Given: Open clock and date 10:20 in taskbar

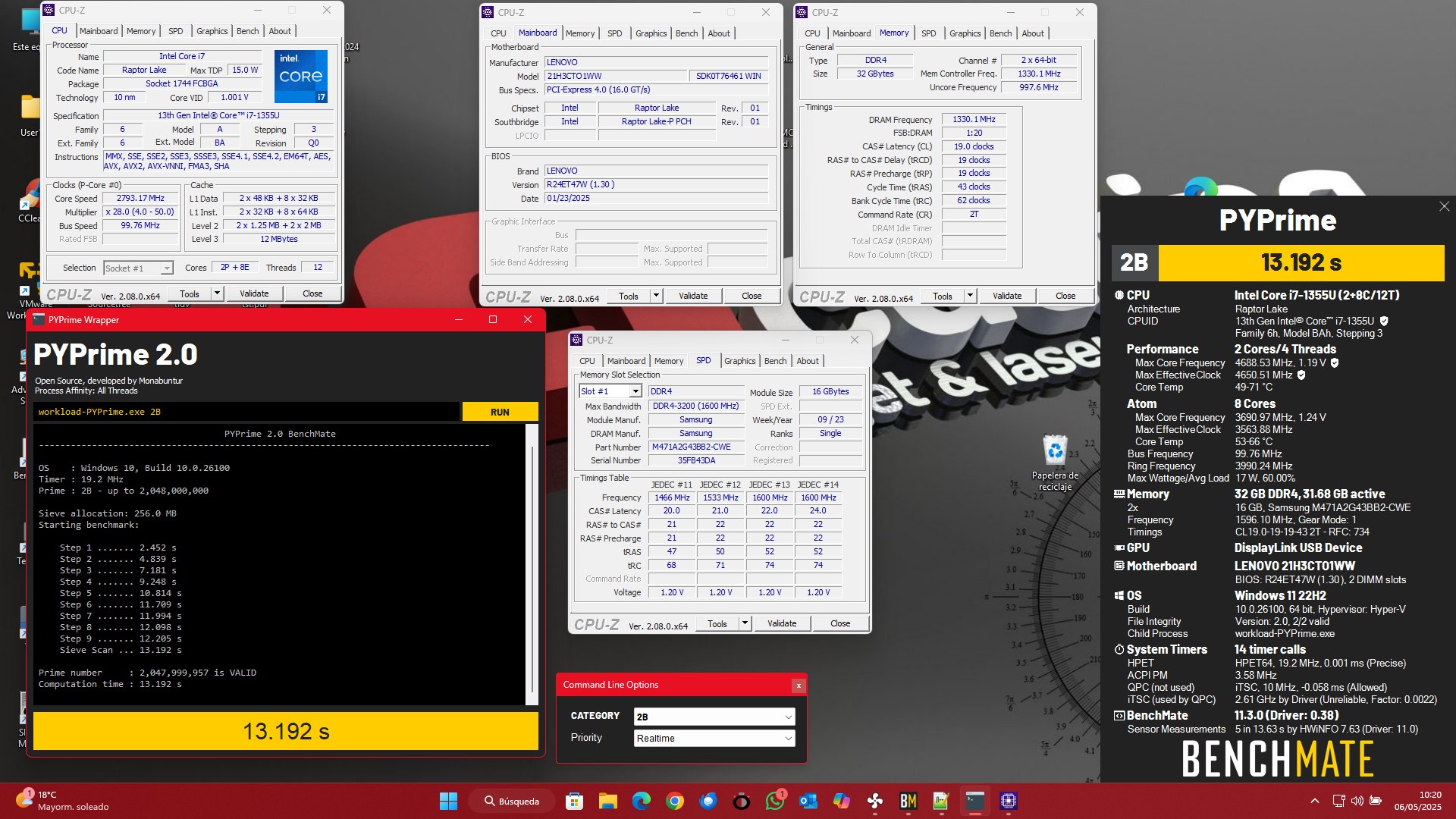Looking at the screenshot, I should tap(1417, 801).
